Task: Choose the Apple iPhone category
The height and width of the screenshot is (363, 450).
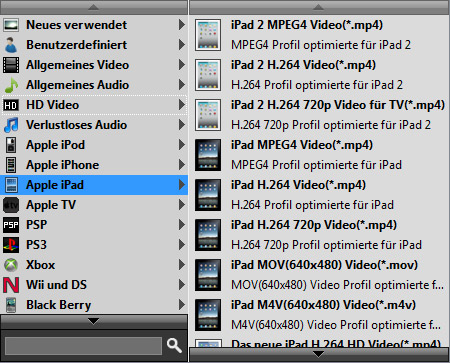Action: tap(94, 165)
